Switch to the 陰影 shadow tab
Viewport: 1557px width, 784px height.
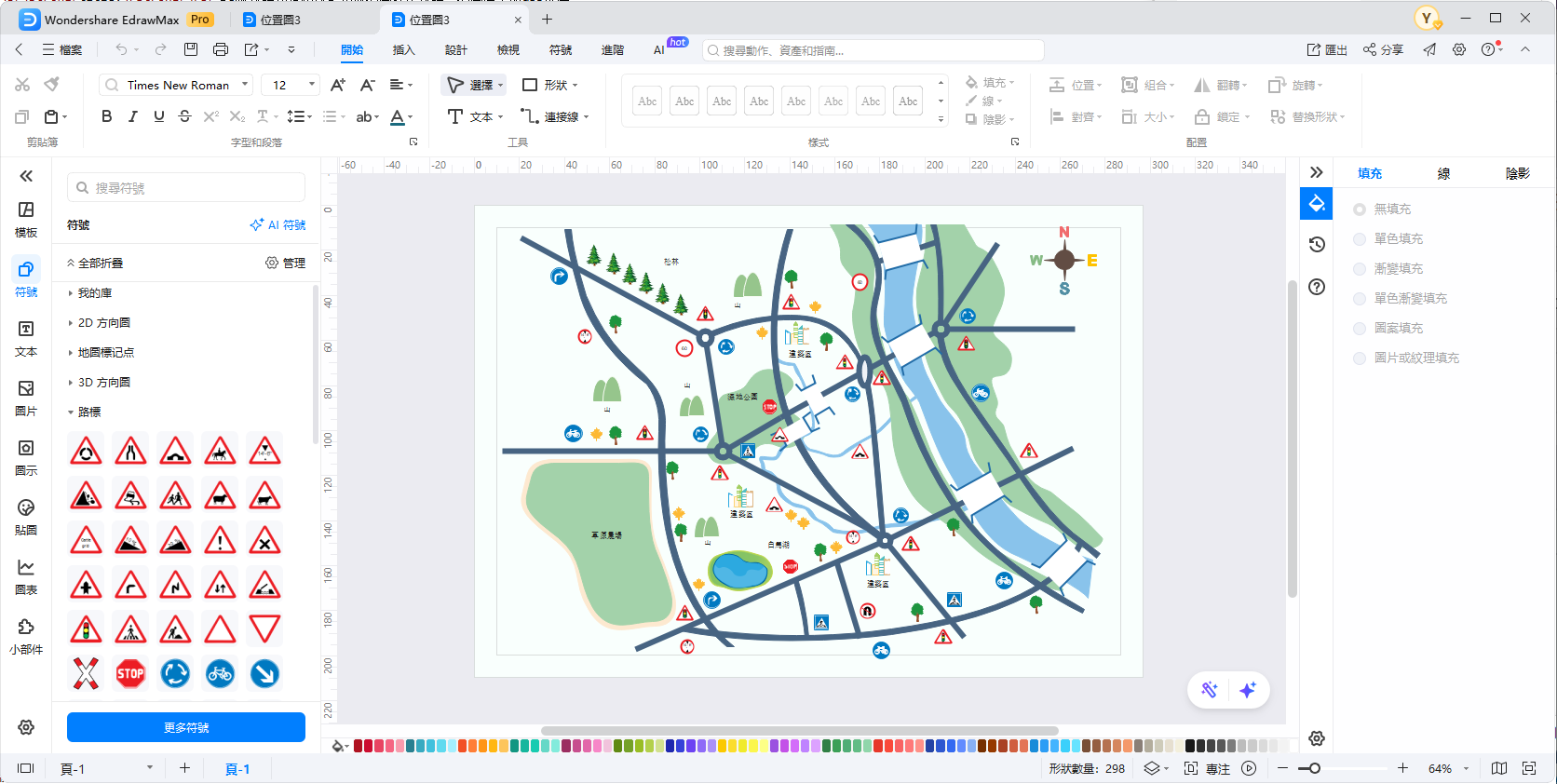coord(1517,173)
